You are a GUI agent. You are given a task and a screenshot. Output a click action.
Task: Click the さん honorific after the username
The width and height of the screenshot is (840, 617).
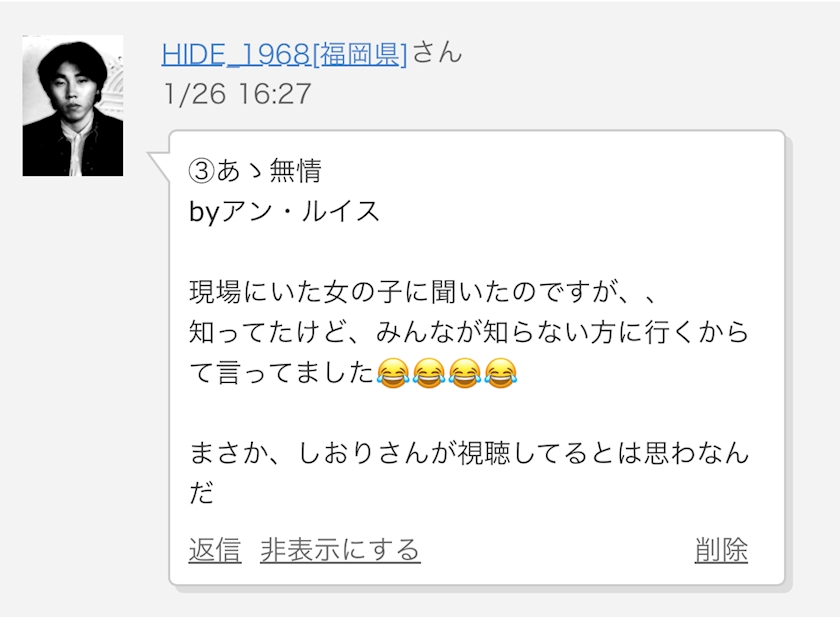coord(437,53)
